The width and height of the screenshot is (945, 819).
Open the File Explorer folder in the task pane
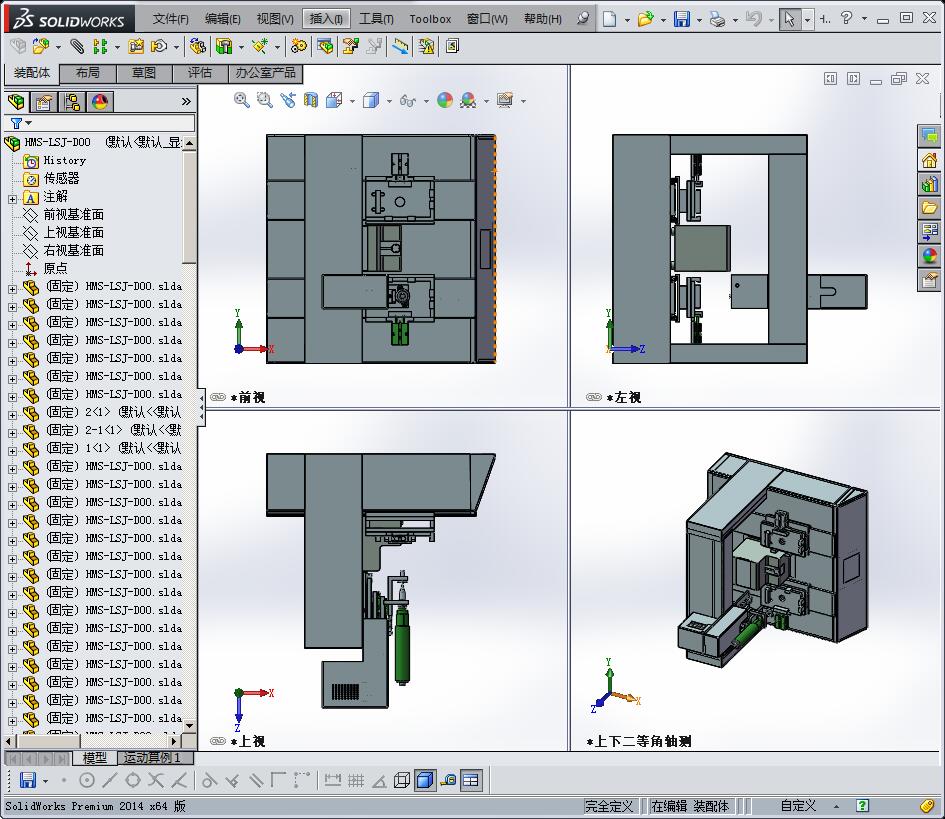coord(930,208)
